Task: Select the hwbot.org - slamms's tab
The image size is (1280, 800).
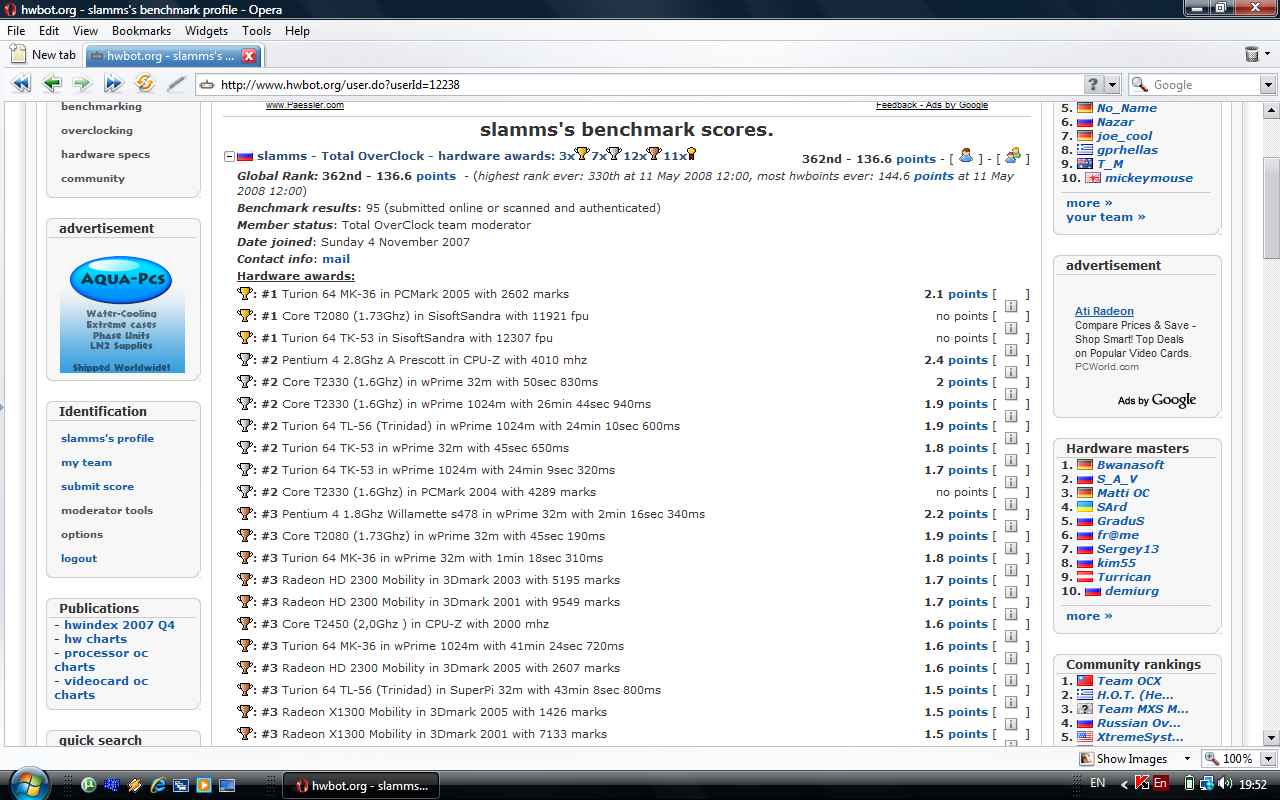Action: pos(172,56)
